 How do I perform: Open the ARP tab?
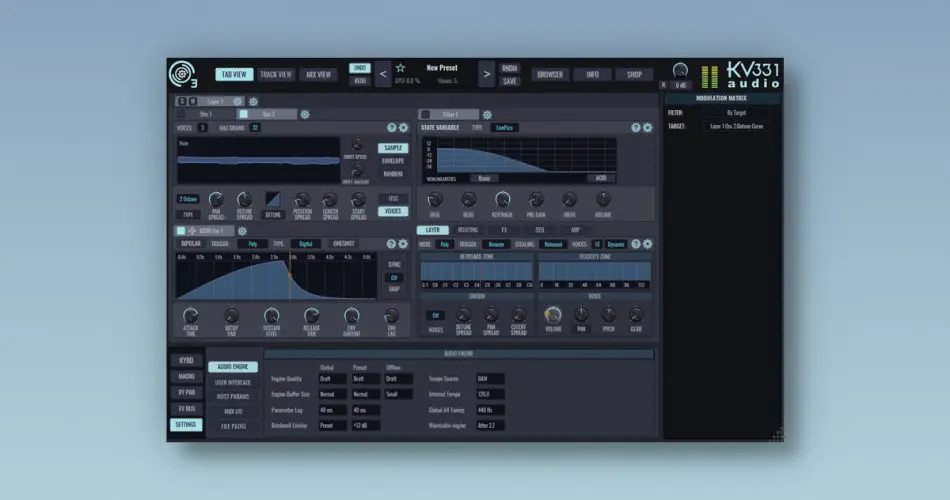[x=576, y=230]
